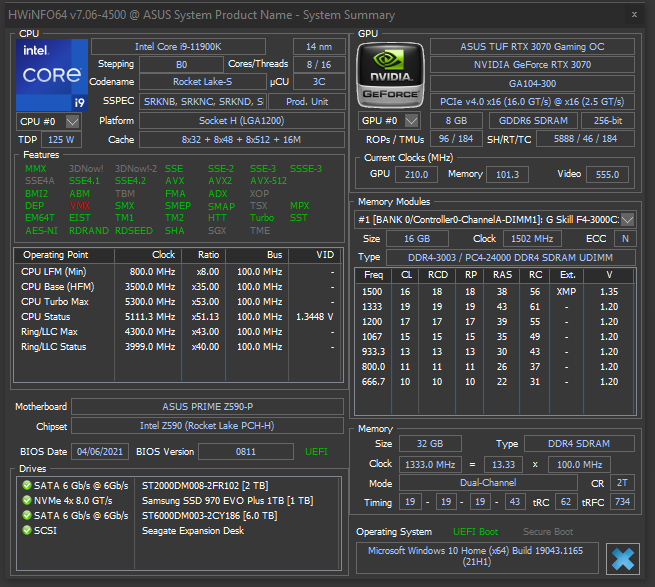Click the red VMX feature label
The height and width of the screenshot is (587, 655).
click(x=79, y=206)
